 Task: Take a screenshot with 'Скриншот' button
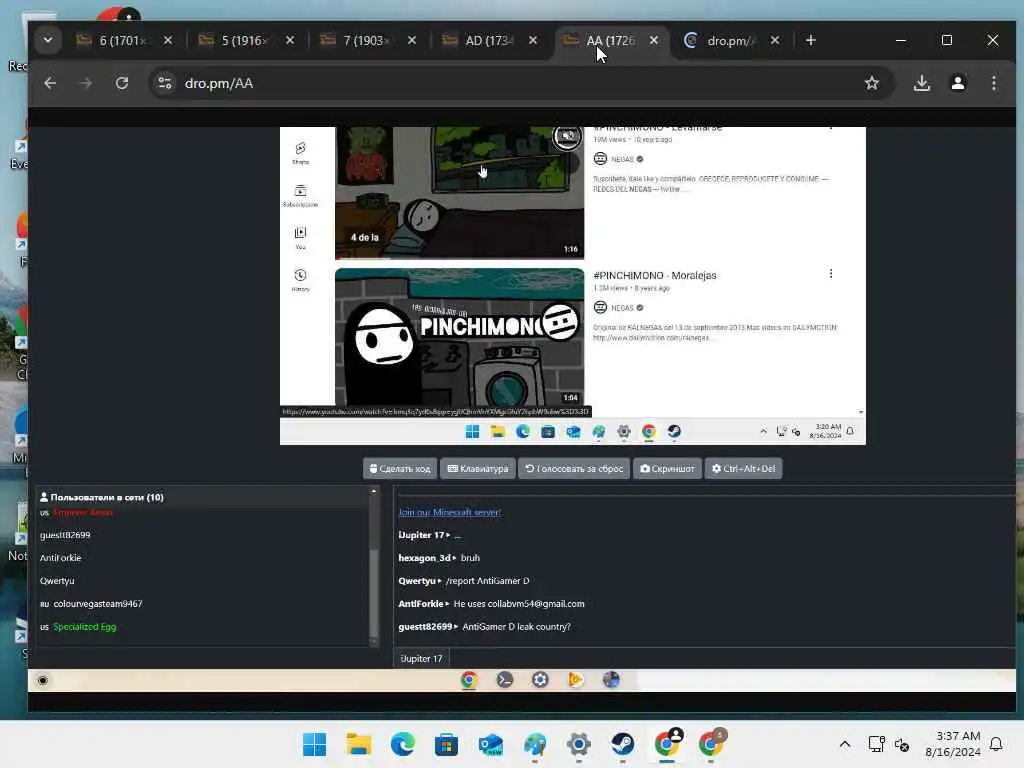pyautogui.click(x=667, y=468)
